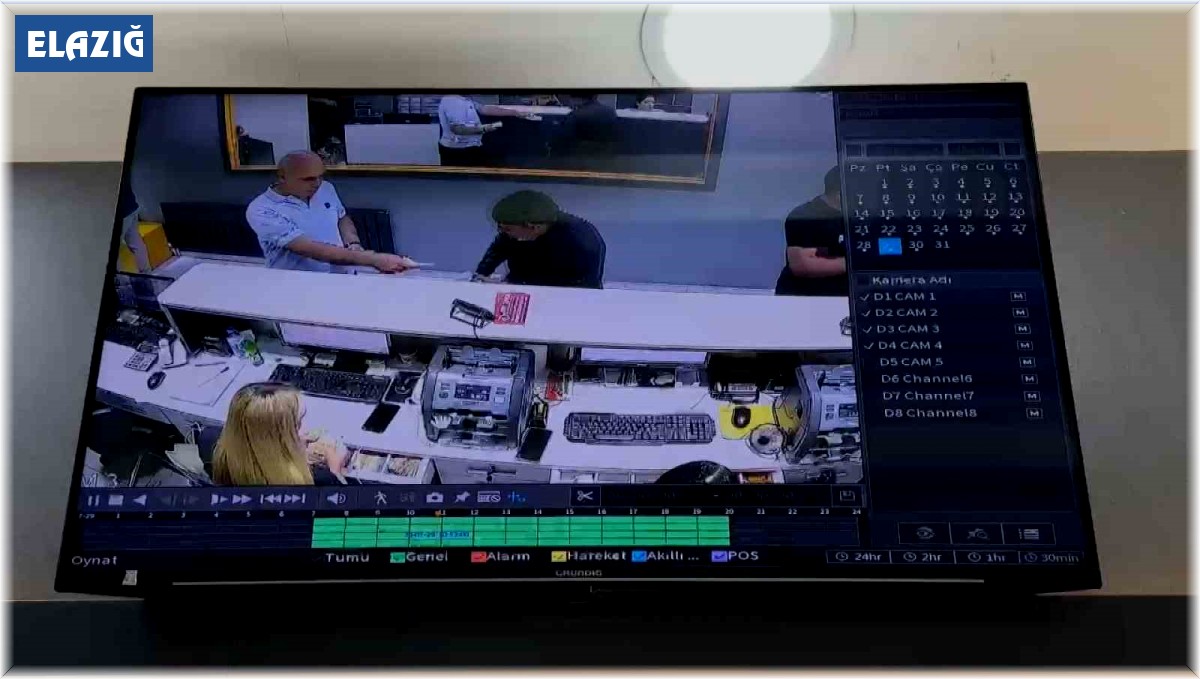Viewport: 1200px width, 679px height.
Task: Capture snapshot with the camera icon
Action: click(x=434, y=497)
